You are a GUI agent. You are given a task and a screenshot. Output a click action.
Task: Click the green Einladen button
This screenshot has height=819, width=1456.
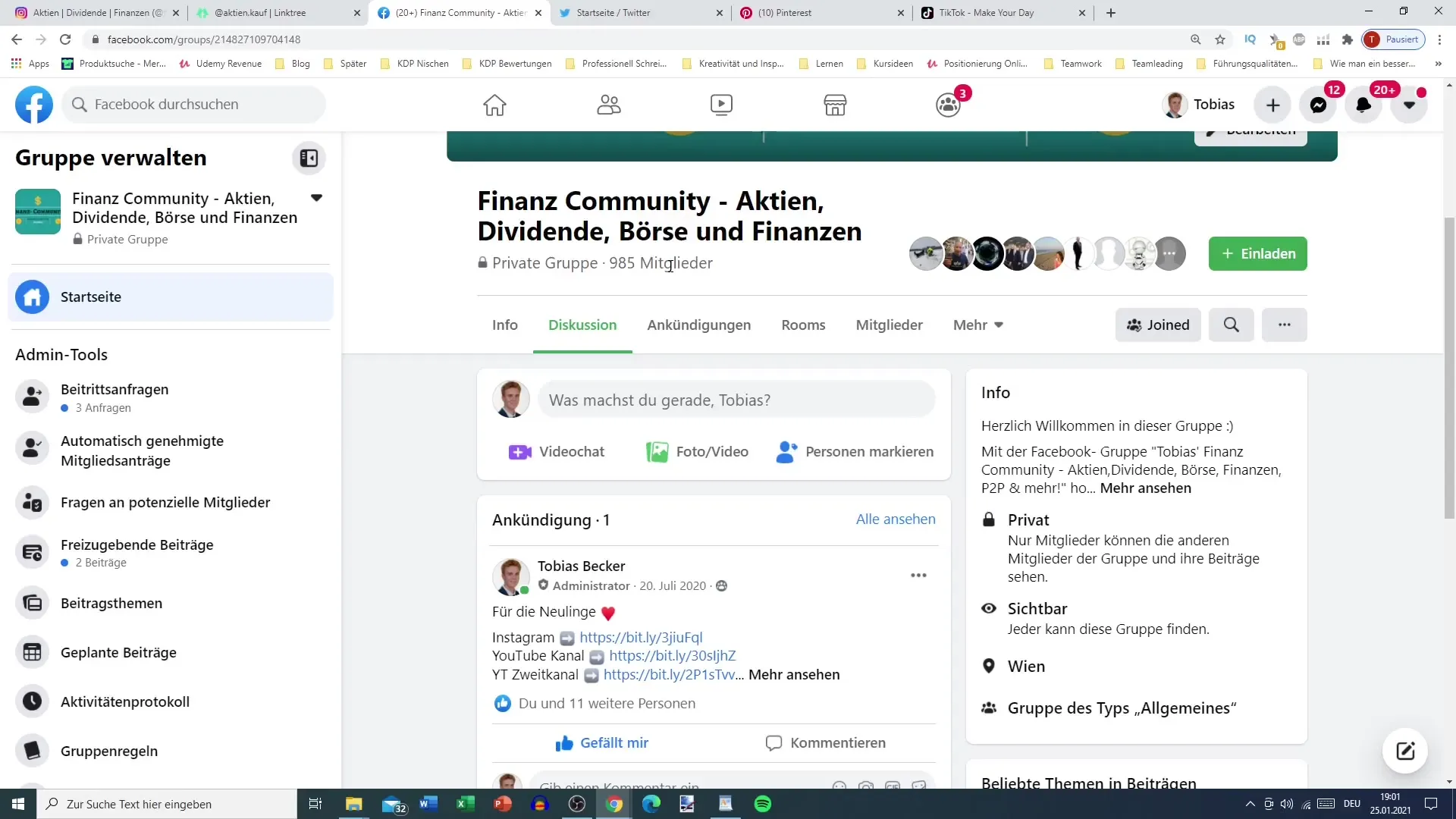pyautogui.click(x=1257, y=253)
